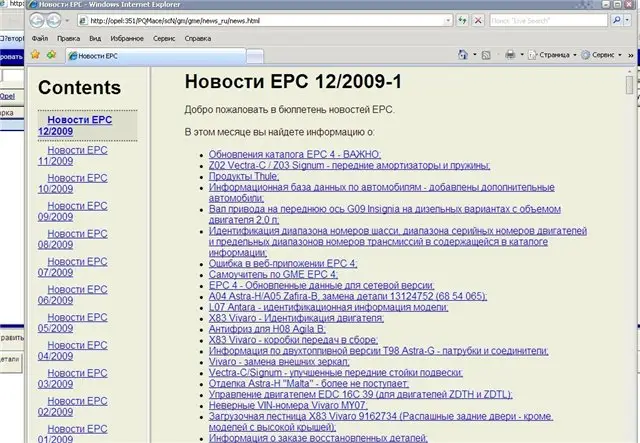Screen dimensions: 640x443
Task: Open the recent pages dropdown beside Forward
Action: point(67,20)
